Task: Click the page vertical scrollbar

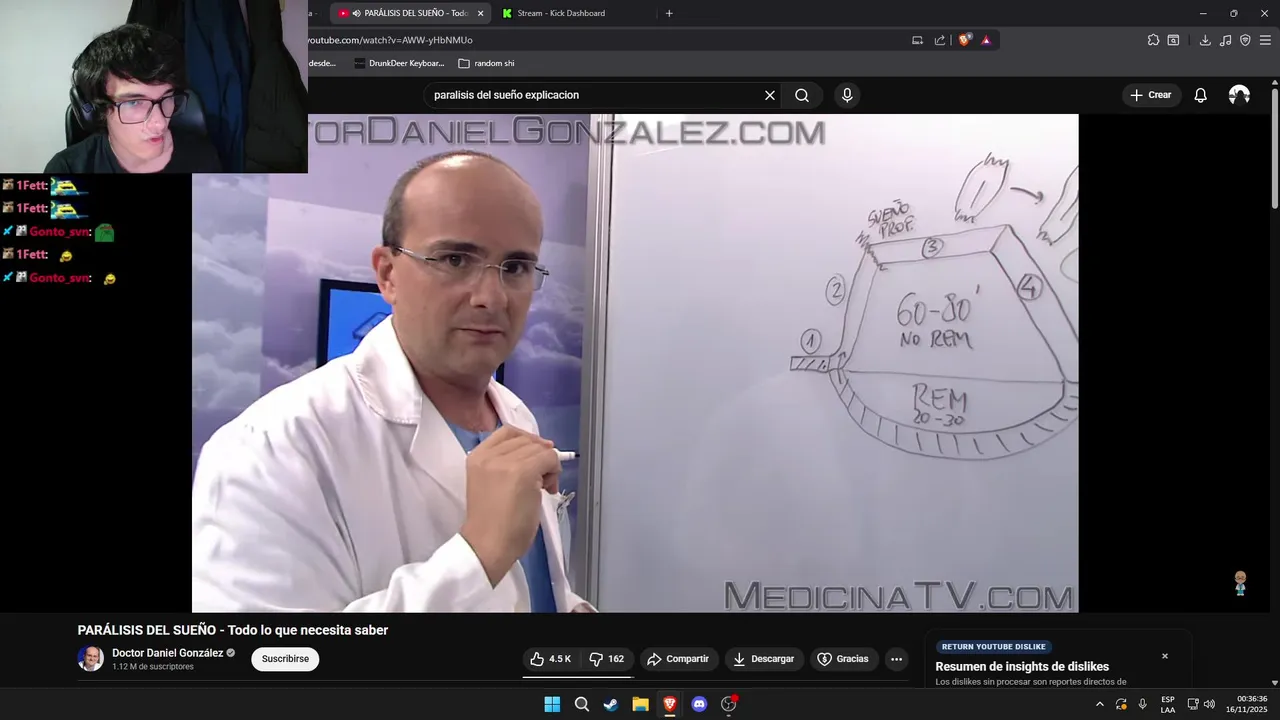Action: (1274, 150)
